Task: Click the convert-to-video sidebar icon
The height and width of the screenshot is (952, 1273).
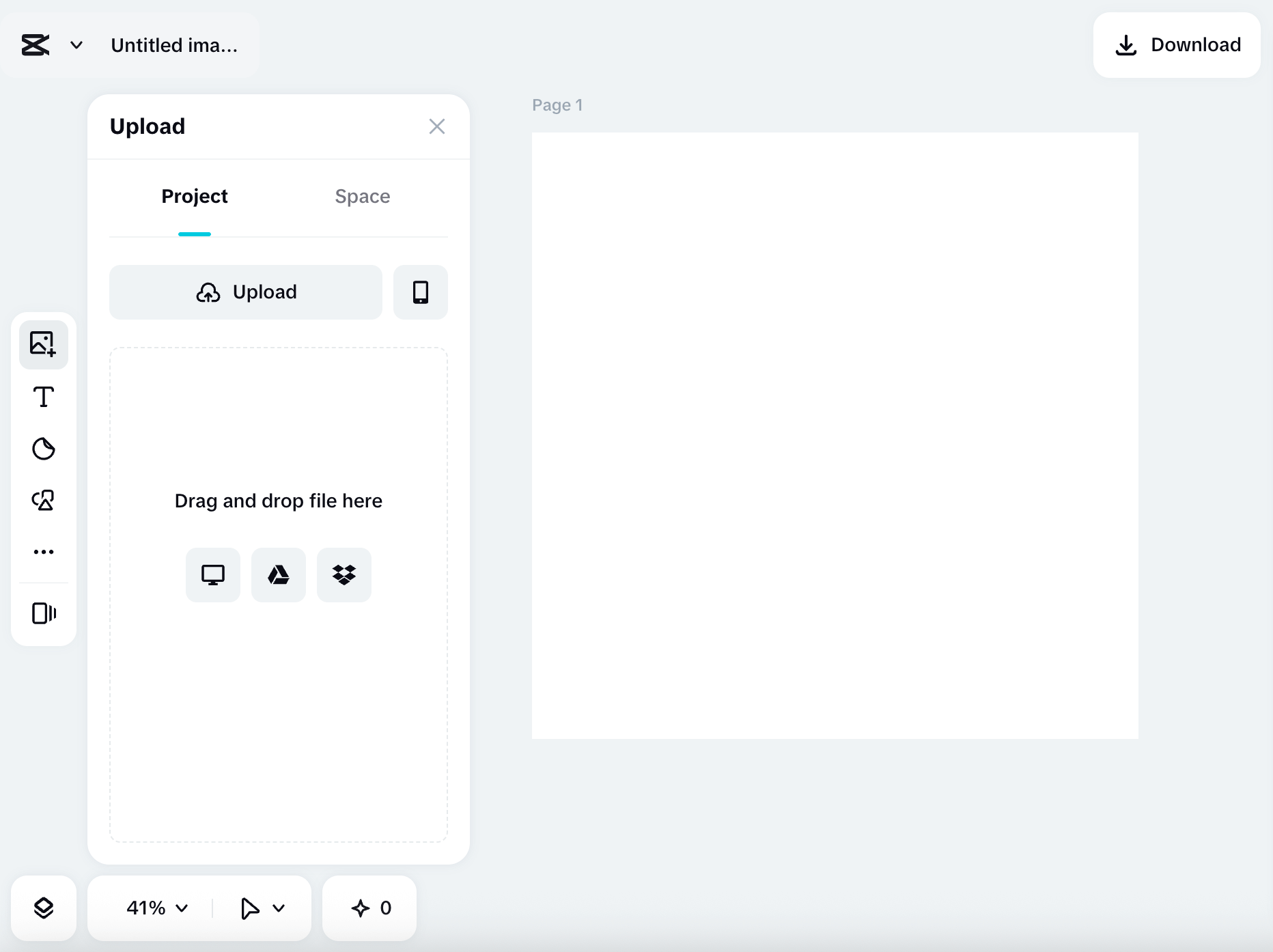Action: (x=43, y=613)
